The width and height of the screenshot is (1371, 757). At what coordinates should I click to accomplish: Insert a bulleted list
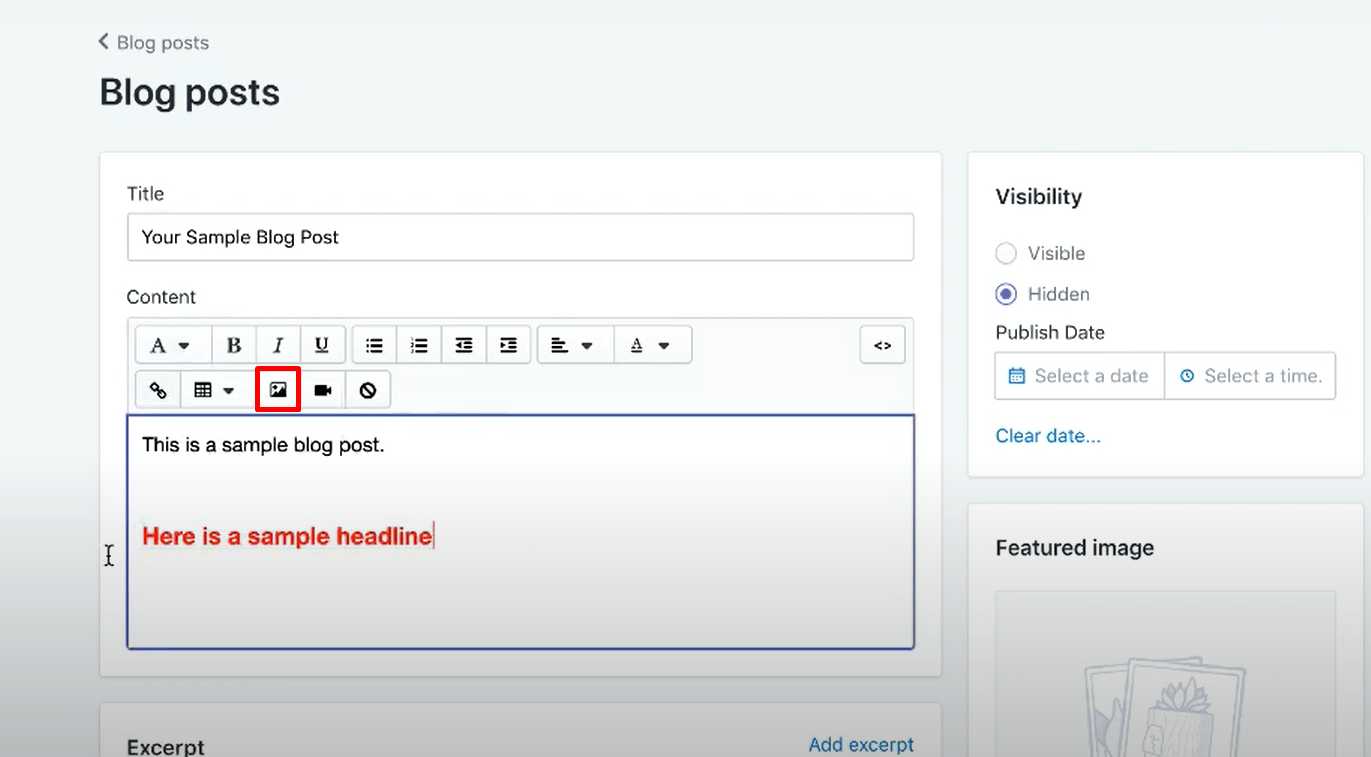click(x=374, y=345)
